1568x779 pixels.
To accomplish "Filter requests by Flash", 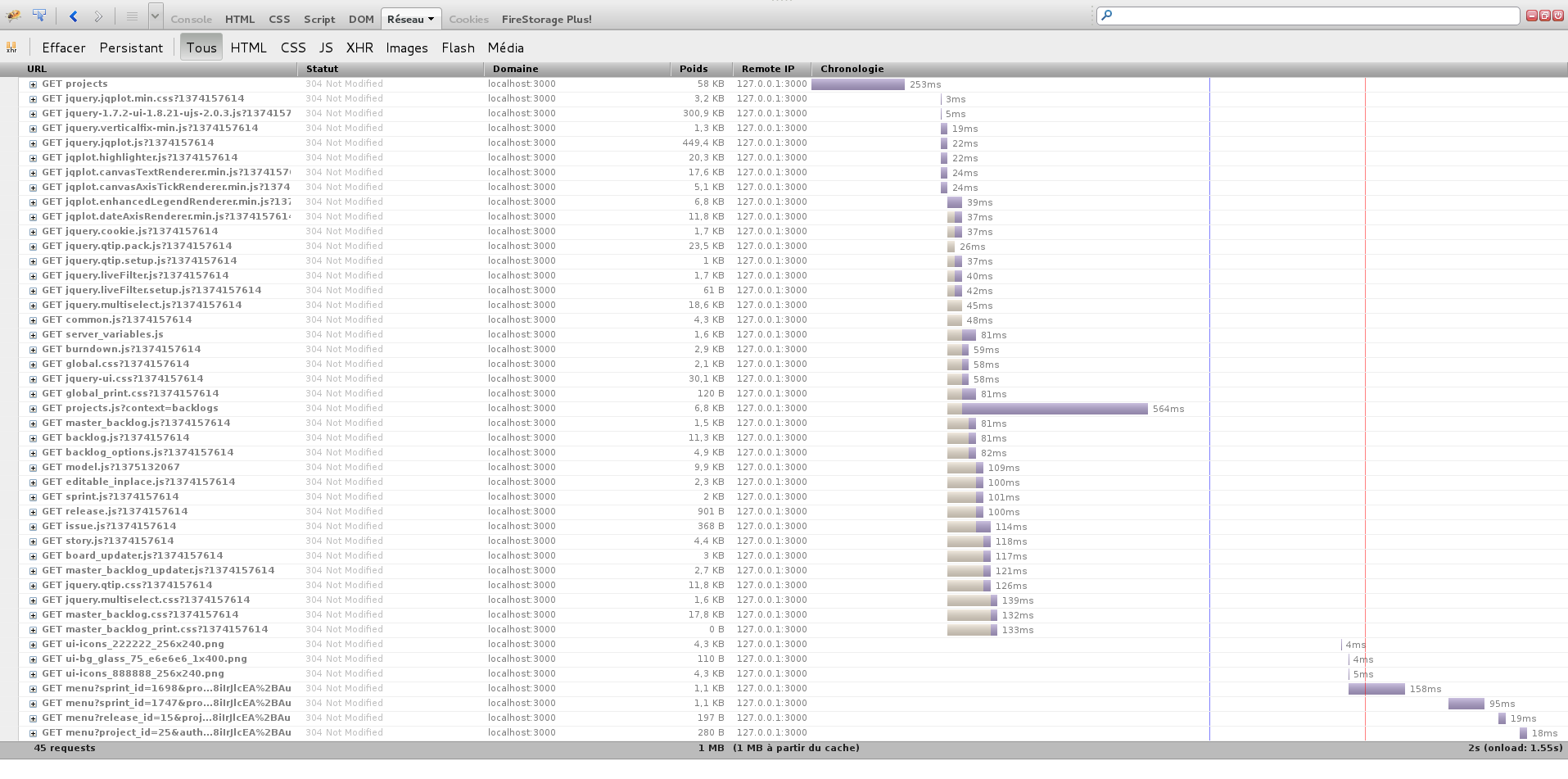I will 458,48.
